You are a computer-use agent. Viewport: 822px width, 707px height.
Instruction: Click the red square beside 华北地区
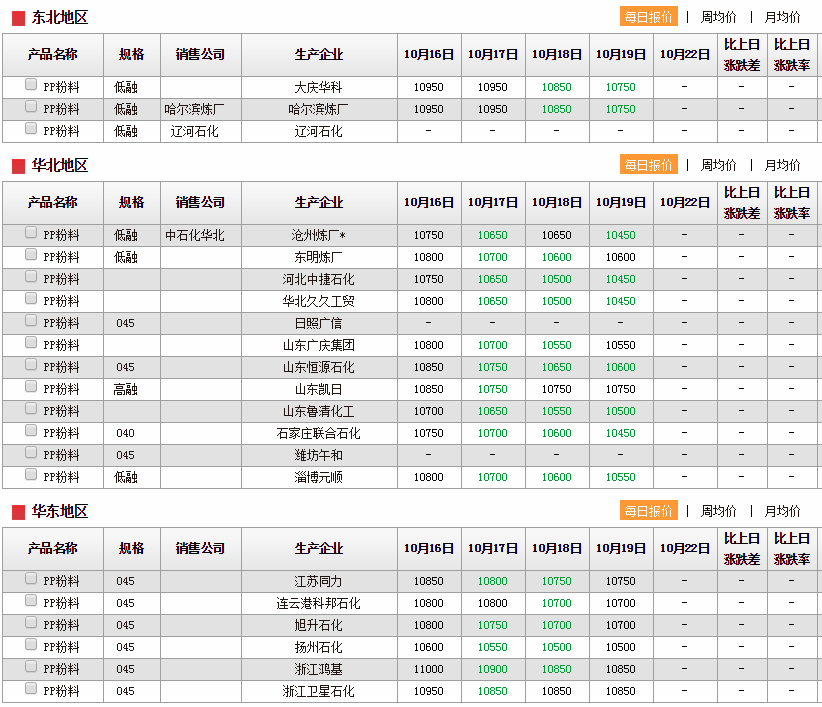point(18,166)
